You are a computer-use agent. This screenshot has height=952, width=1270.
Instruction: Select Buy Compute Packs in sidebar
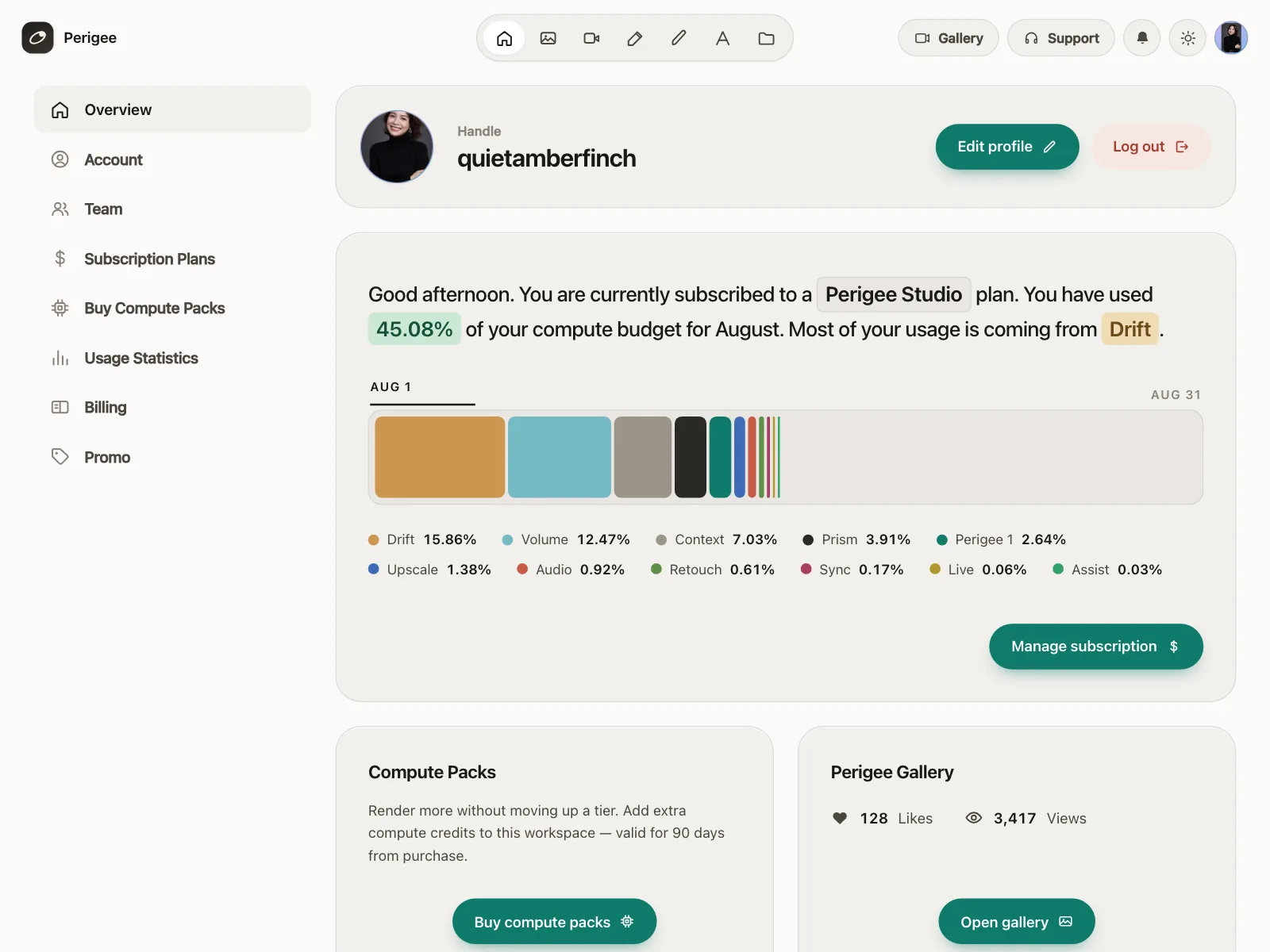pyautogui.click(x=172, y=308)
